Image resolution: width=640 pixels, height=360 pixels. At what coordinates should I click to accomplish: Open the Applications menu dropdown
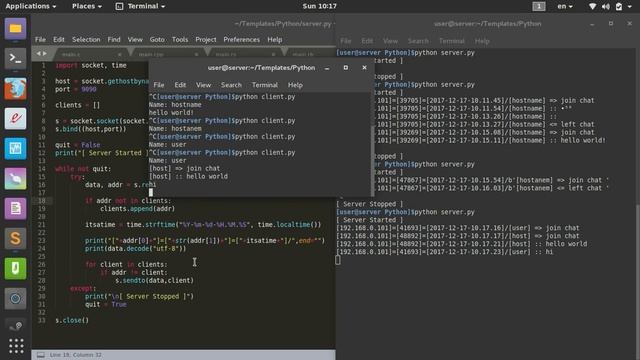coord(31,6)
